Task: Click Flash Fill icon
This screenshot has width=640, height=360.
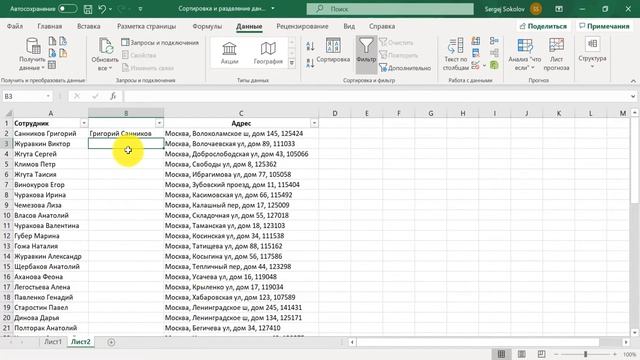Action: pos(476,41)
